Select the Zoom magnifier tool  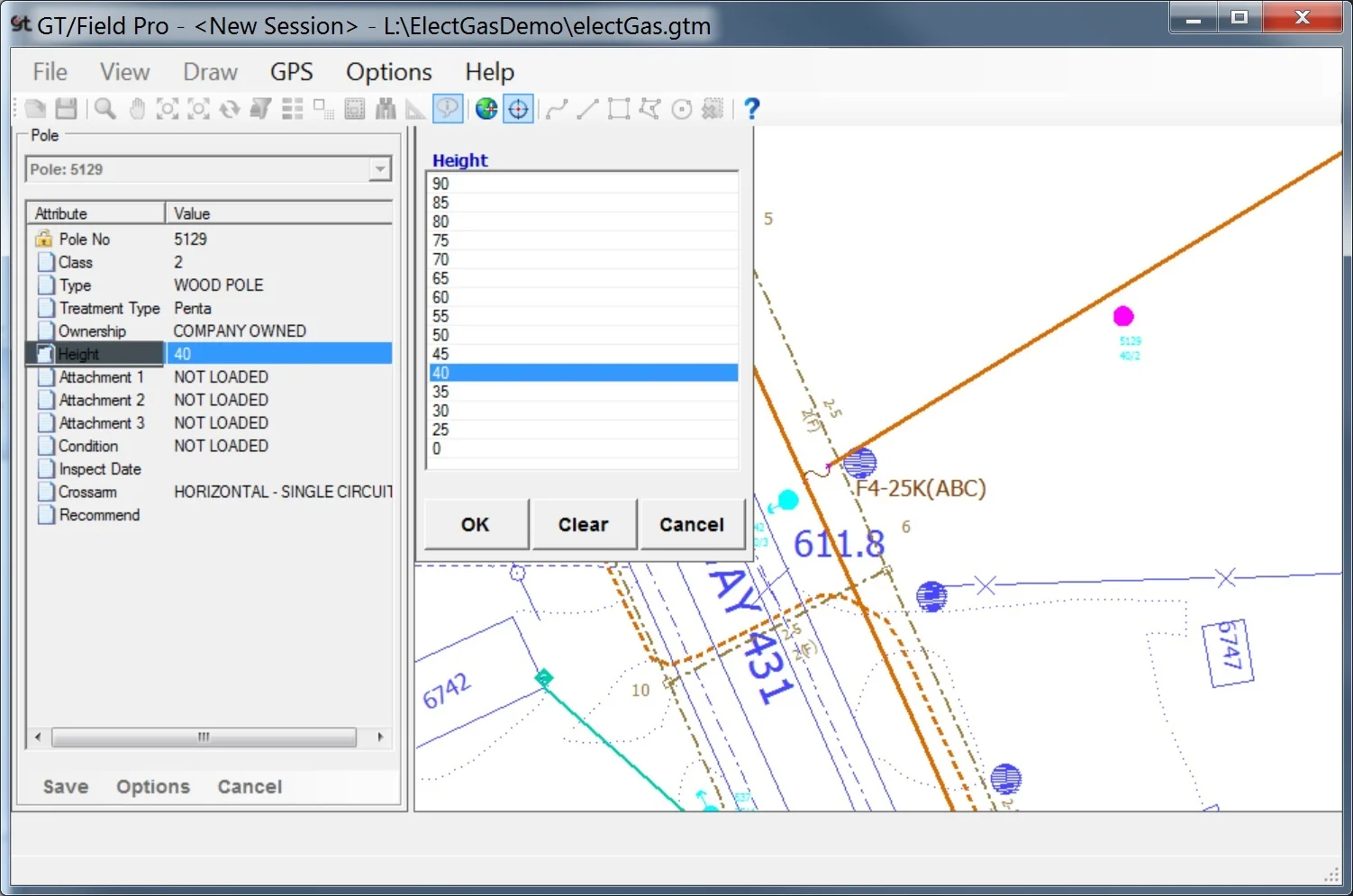click(x=105, y=109)
